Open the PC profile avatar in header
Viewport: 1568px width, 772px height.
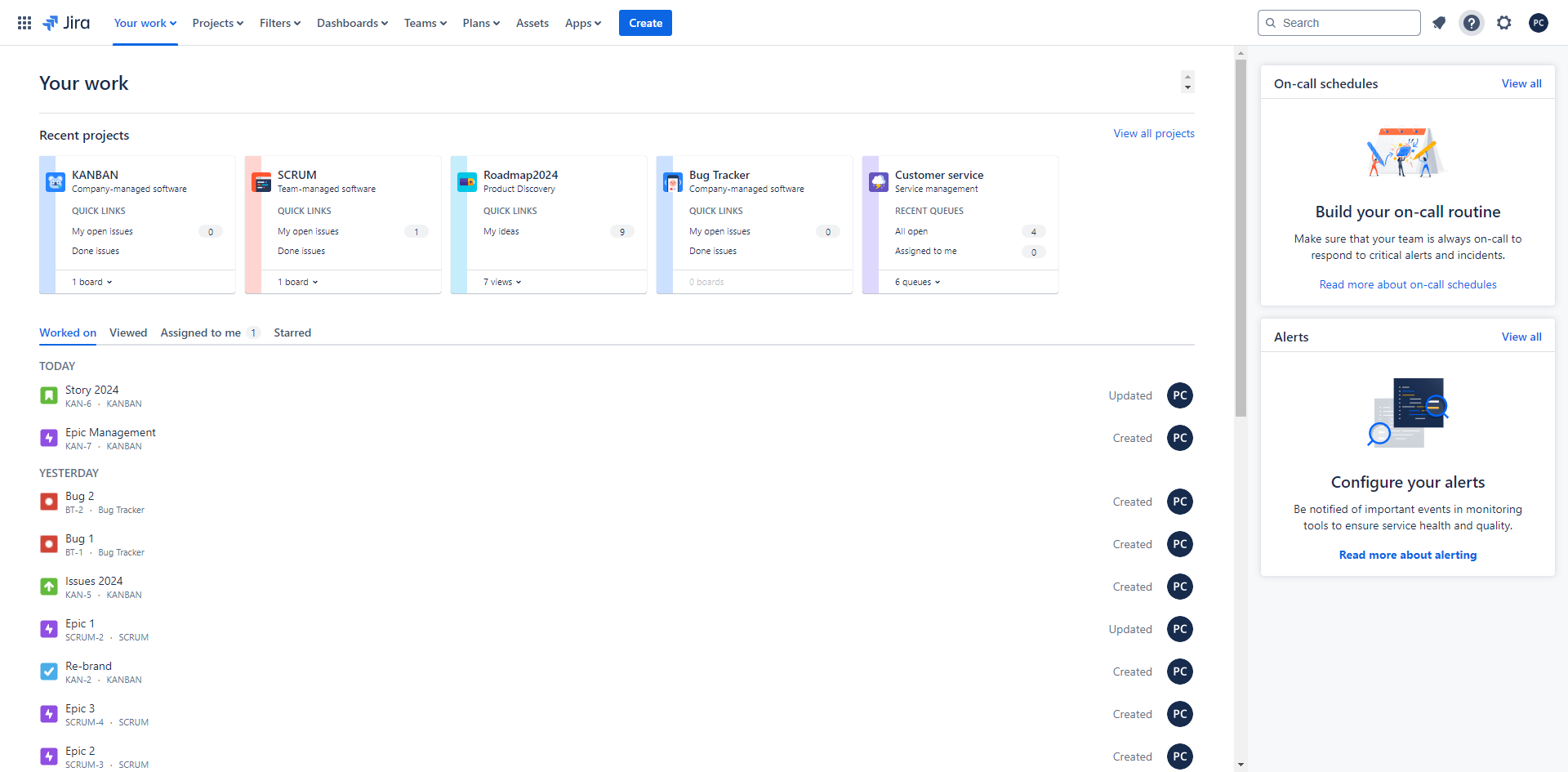[1539, 23]
